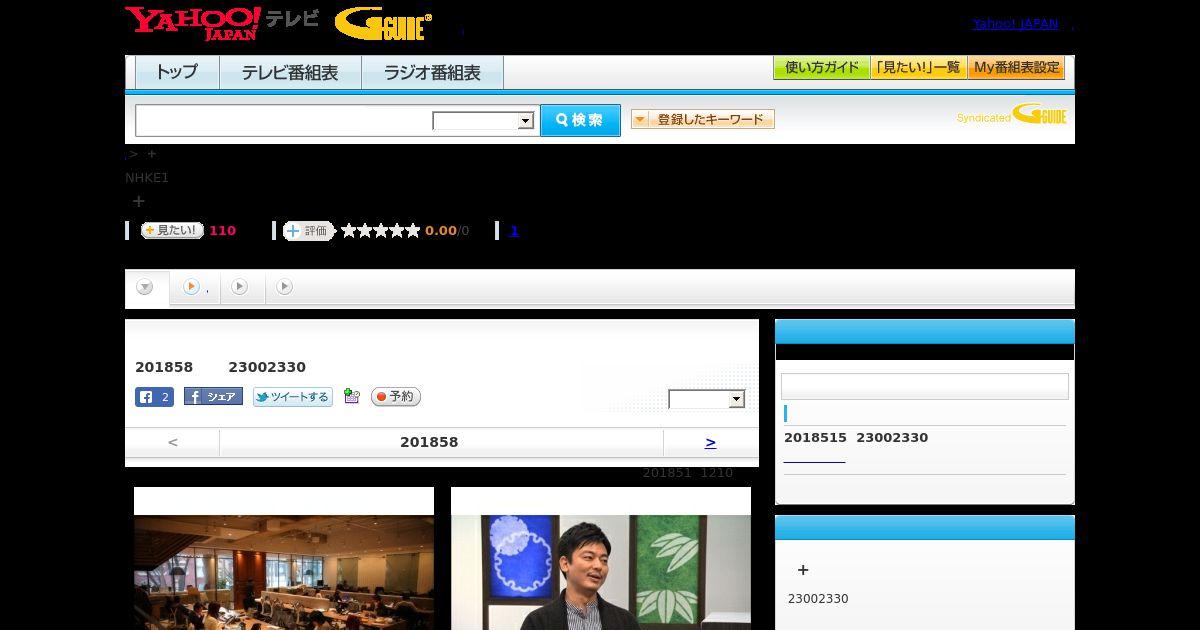
Task: Click the Facebook シェア button
Action: [x=213, y=397]
